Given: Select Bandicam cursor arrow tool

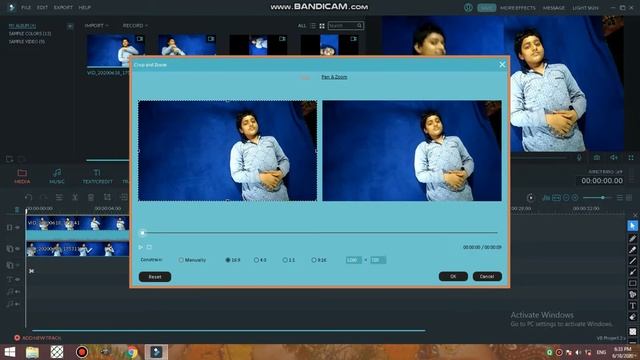Looking at the screenshot, I should [x=632, y=226].
